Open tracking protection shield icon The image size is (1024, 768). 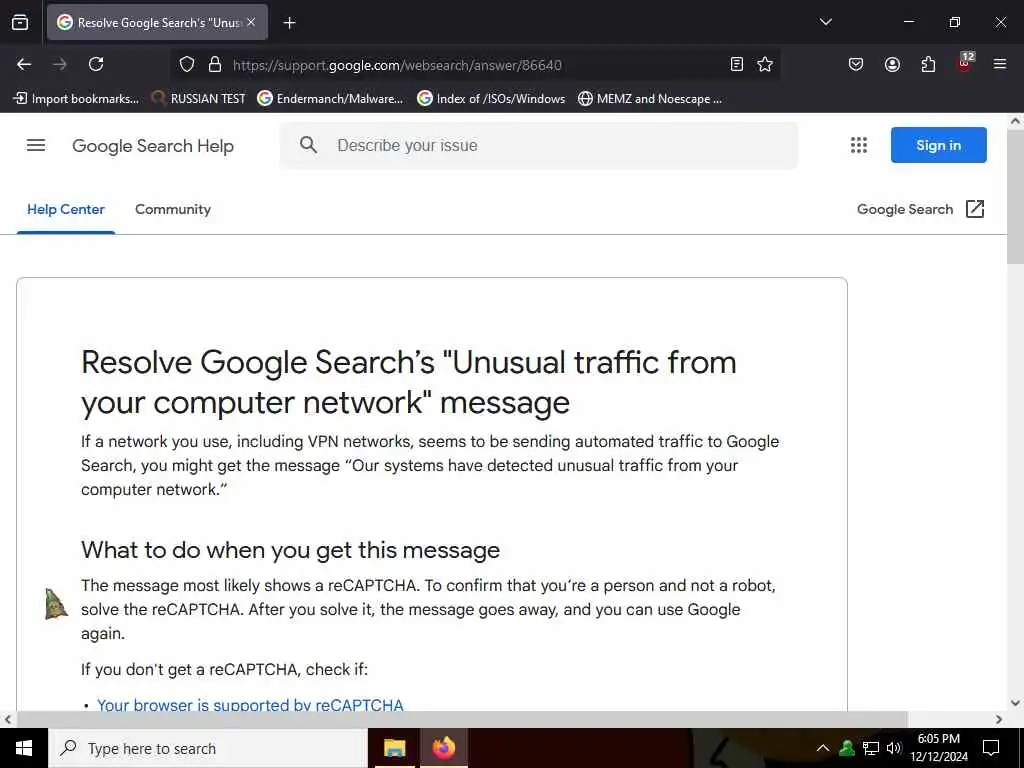coord(187,65)
